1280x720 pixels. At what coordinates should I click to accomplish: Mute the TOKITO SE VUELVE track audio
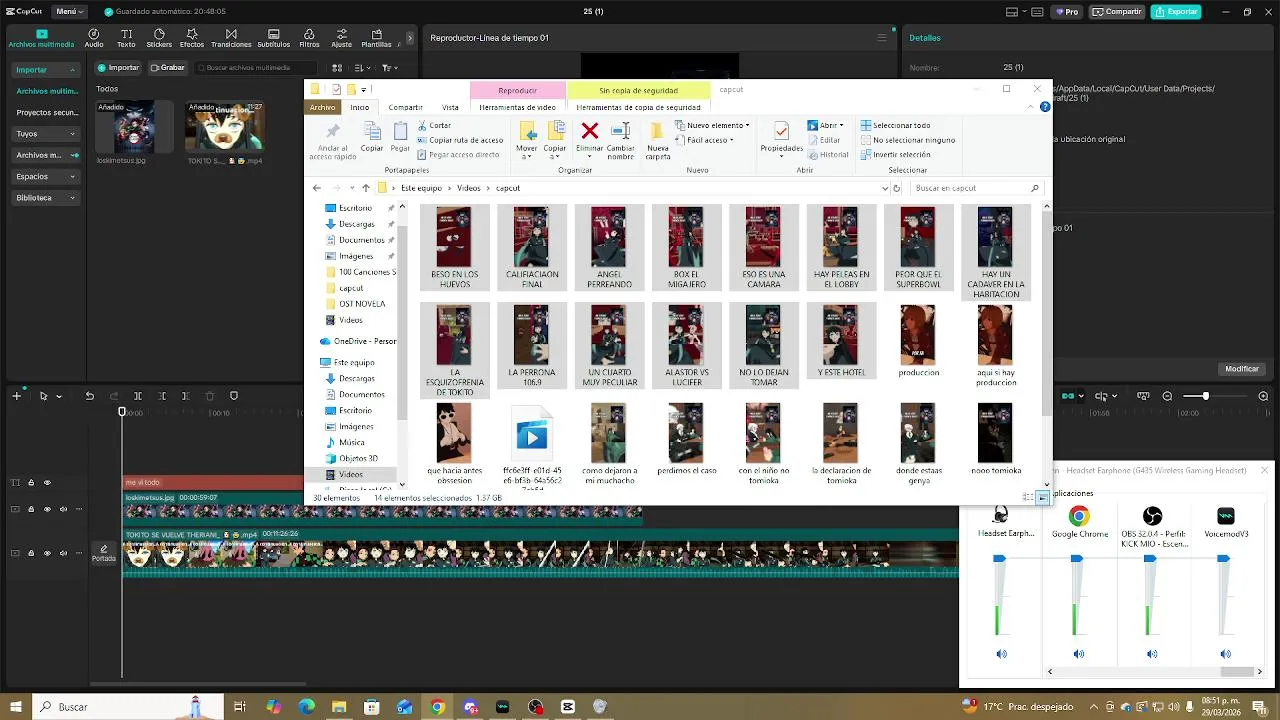coord(63,553)
